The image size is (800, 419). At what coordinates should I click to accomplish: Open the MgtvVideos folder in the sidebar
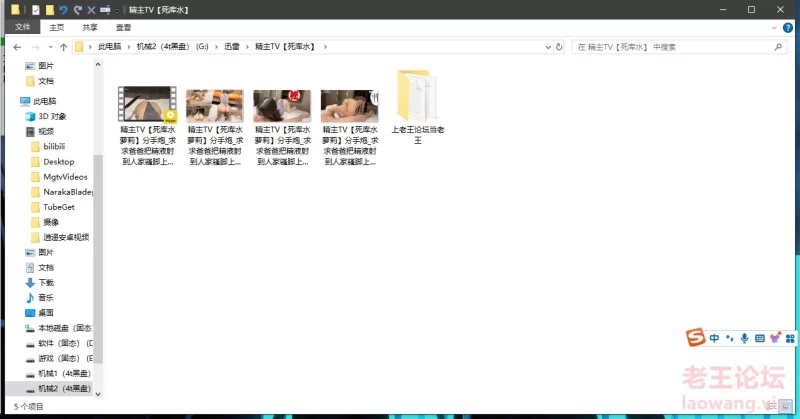coord(65,177)
